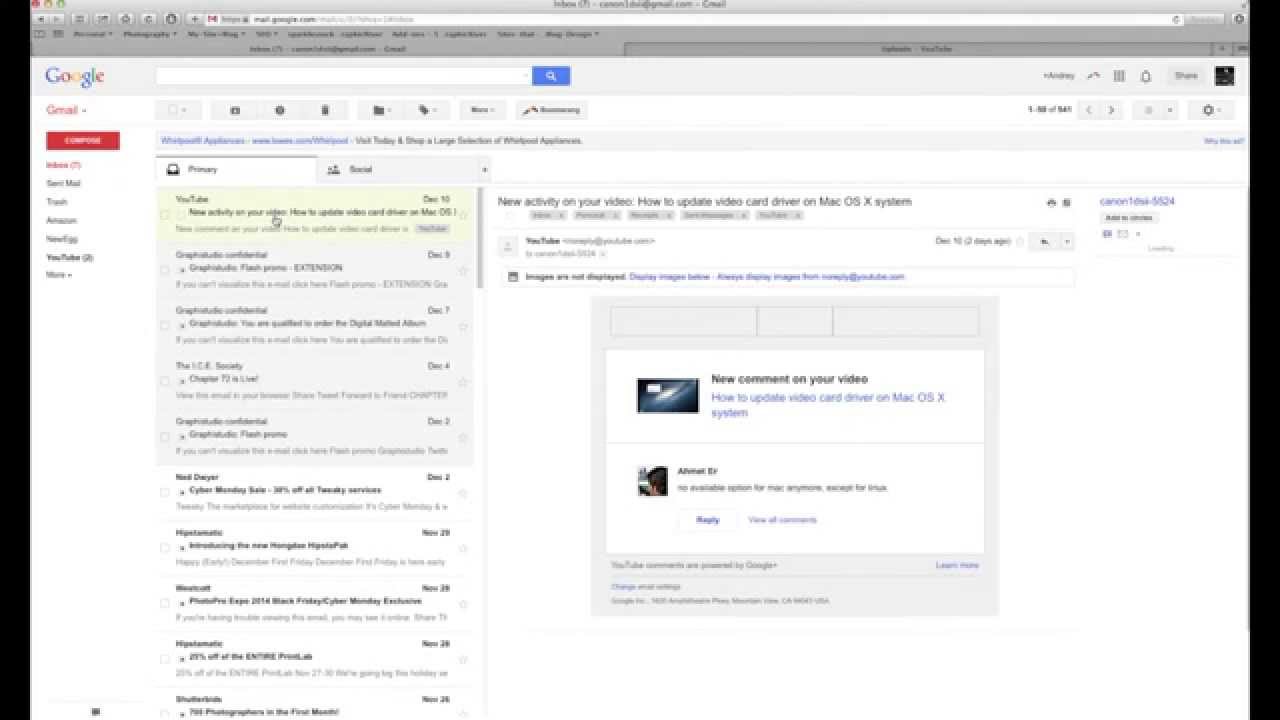1280x720 pixels.
Task: Click the Report spam icon
Action: pyautogui.click(x=280, y=110)
